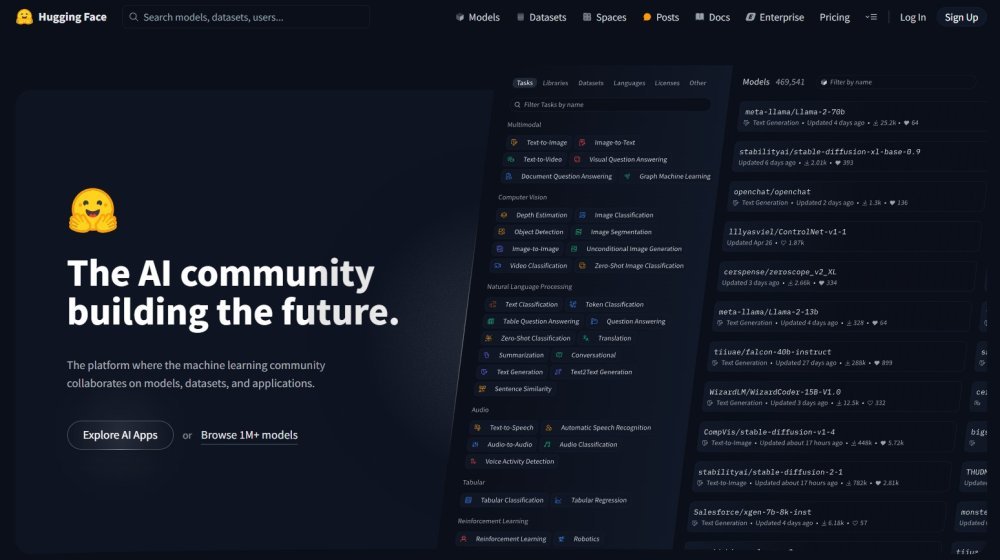Select the Text-to-Speech task icon
Screen dimensions: 1000x560
[x=477, y=428]
